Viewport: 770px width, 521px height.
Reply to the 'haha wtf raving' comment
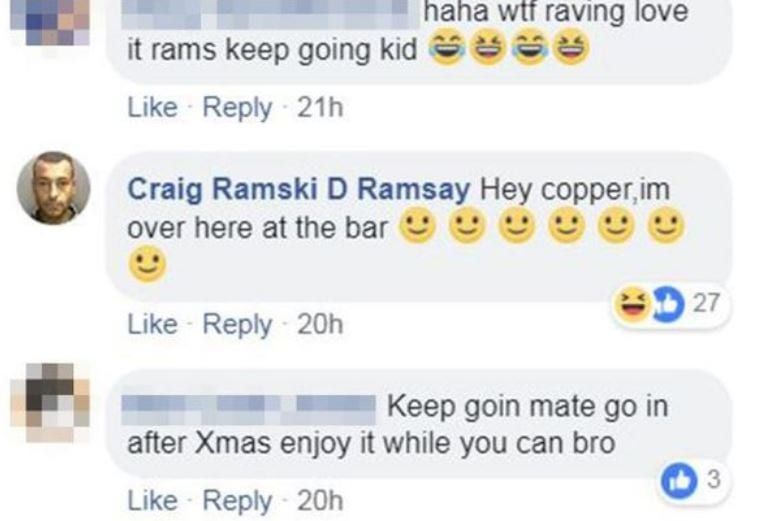237,108
